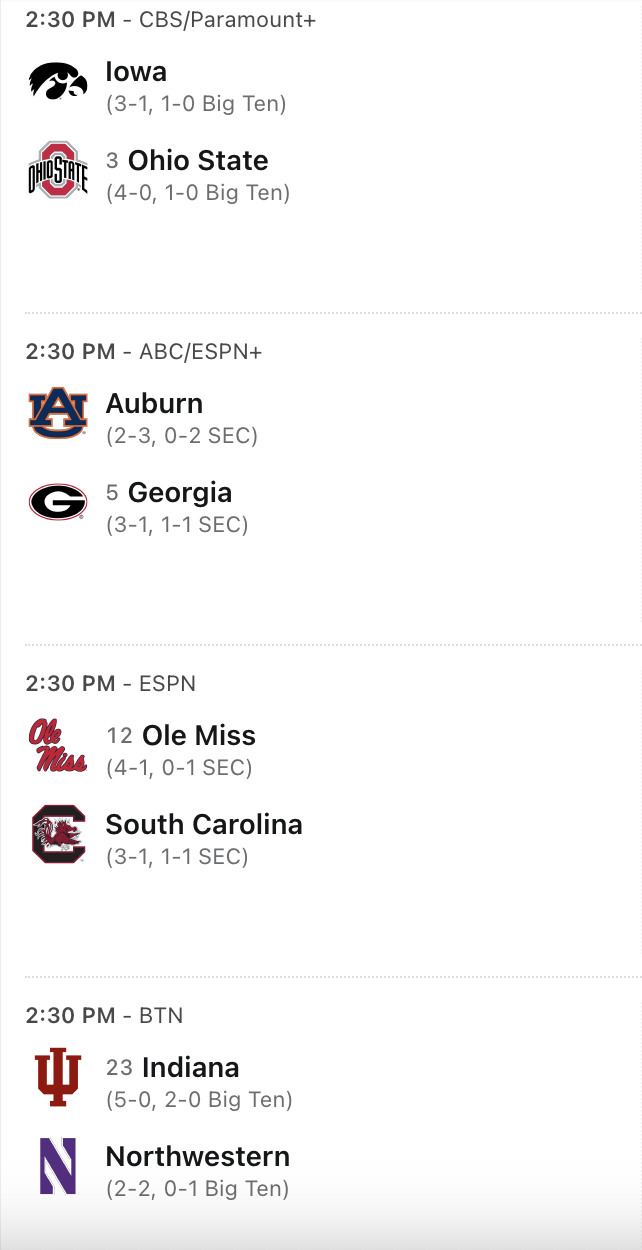Select the 2:30 PM ESPN game header
642x1250 pixels.
click(111, 683)
